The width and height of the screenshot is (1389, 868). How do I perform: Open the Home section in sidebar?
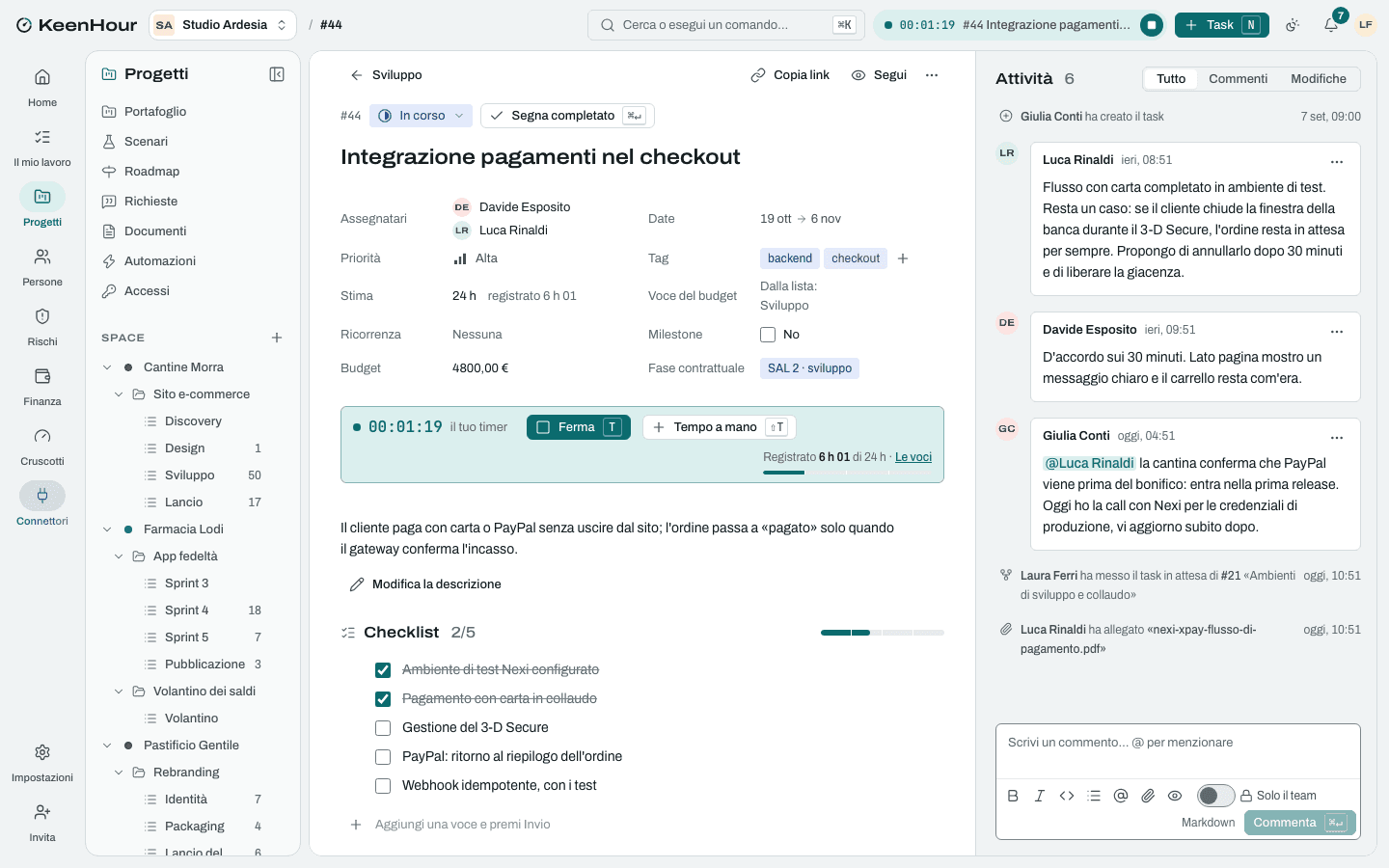tap(42, 87)
